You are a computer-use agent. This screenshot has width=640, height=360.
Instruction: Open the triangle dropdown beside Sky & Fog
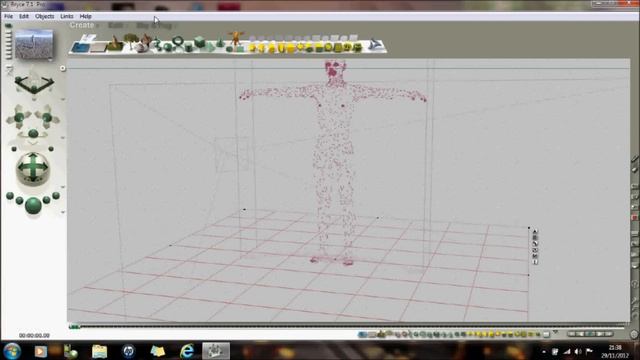click(x=175, y=26)
